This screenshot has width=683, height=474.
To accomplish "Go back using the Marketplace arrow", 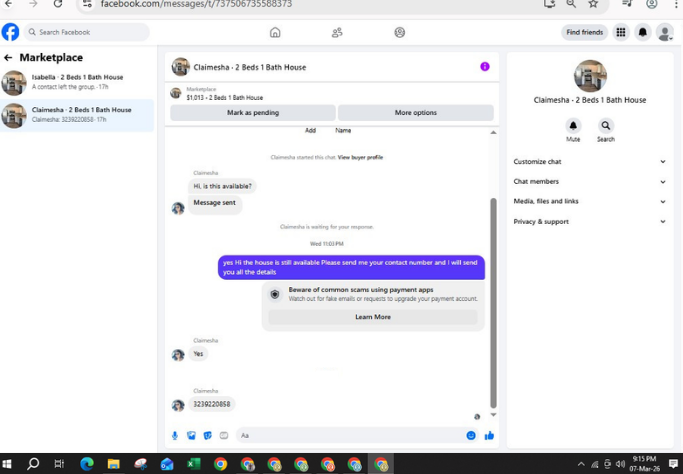I will (8, 58).
